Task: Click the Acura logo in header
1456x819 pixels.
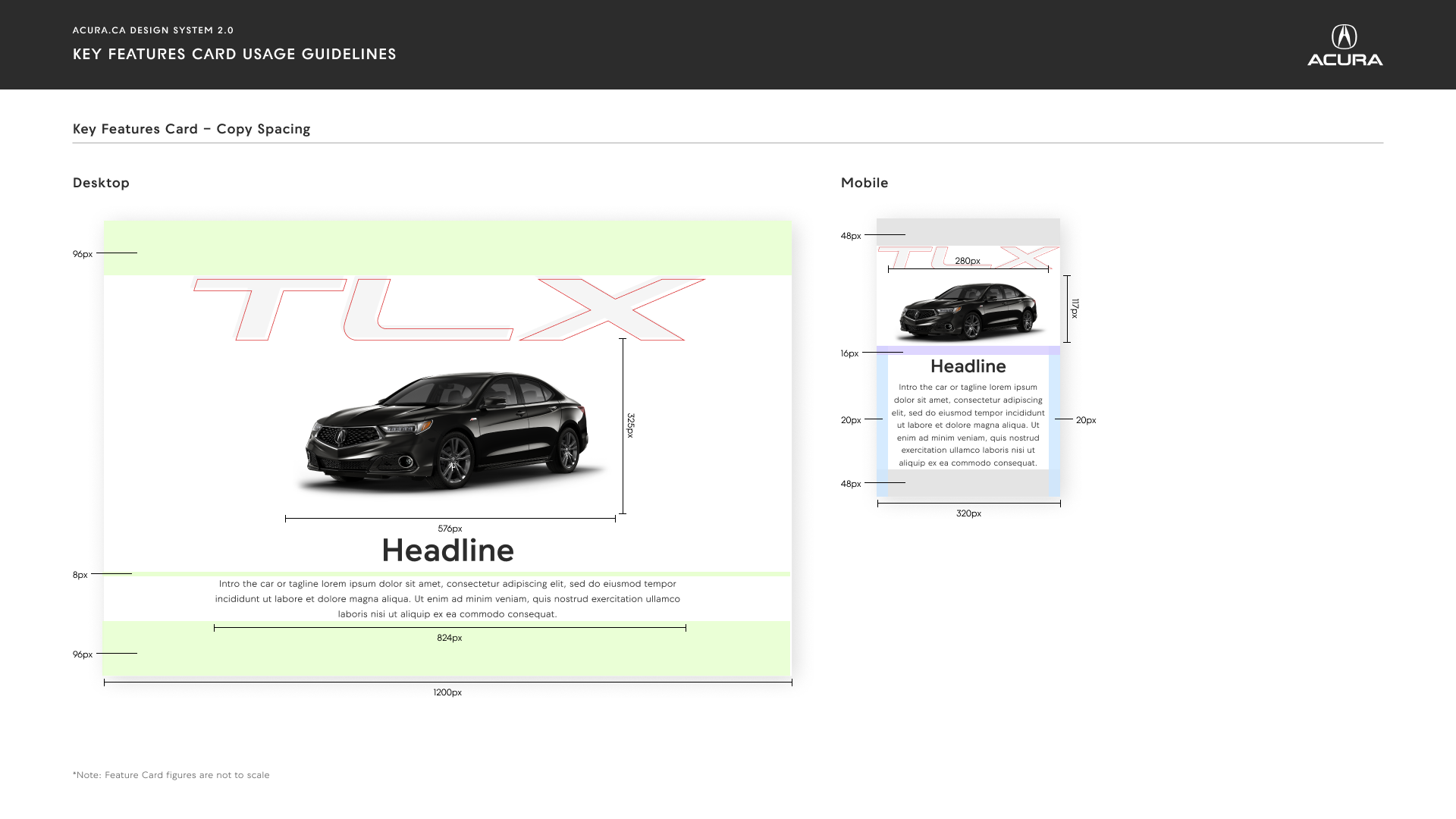Action: tap(1345, 45)
